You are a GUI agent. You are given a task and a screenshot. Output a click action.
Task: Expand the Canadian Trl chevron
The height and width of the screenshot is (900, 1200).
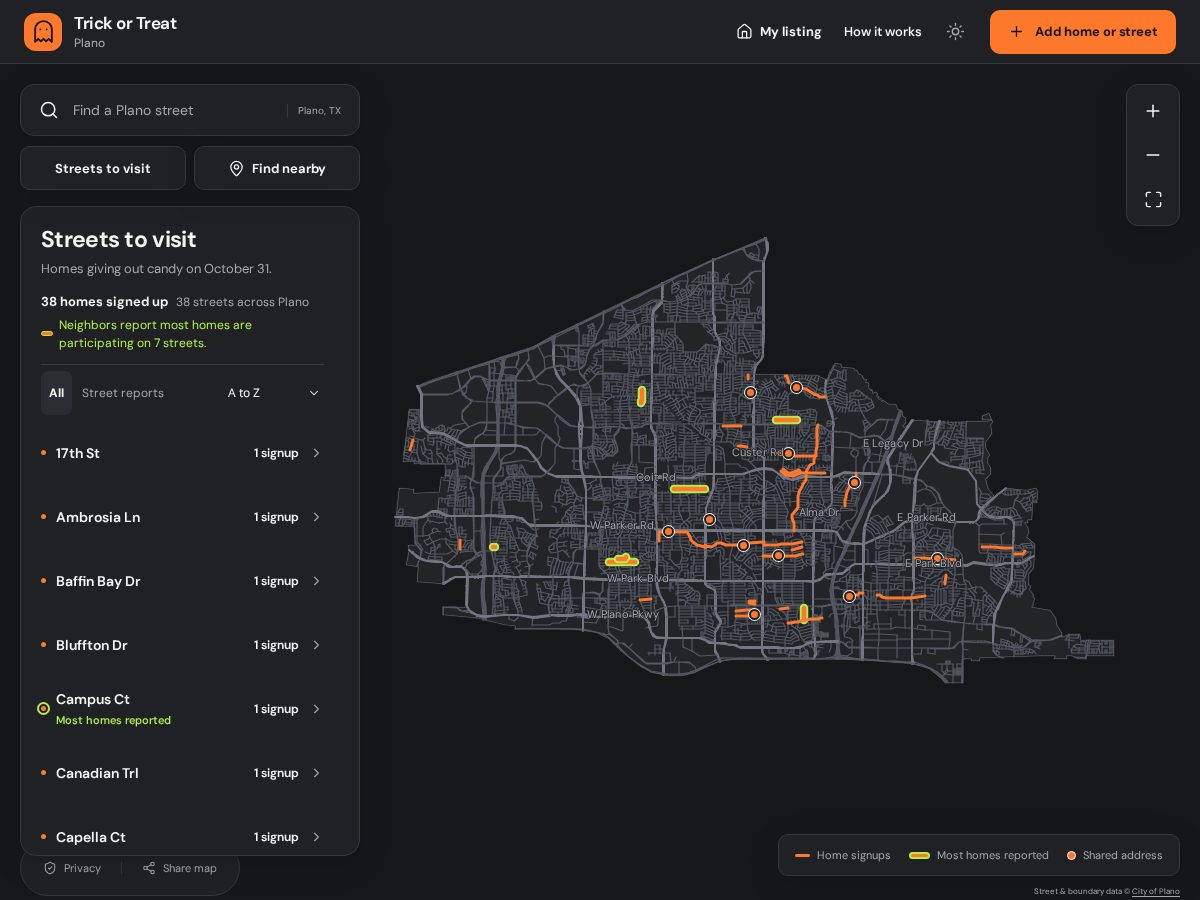tap(316, 773)
